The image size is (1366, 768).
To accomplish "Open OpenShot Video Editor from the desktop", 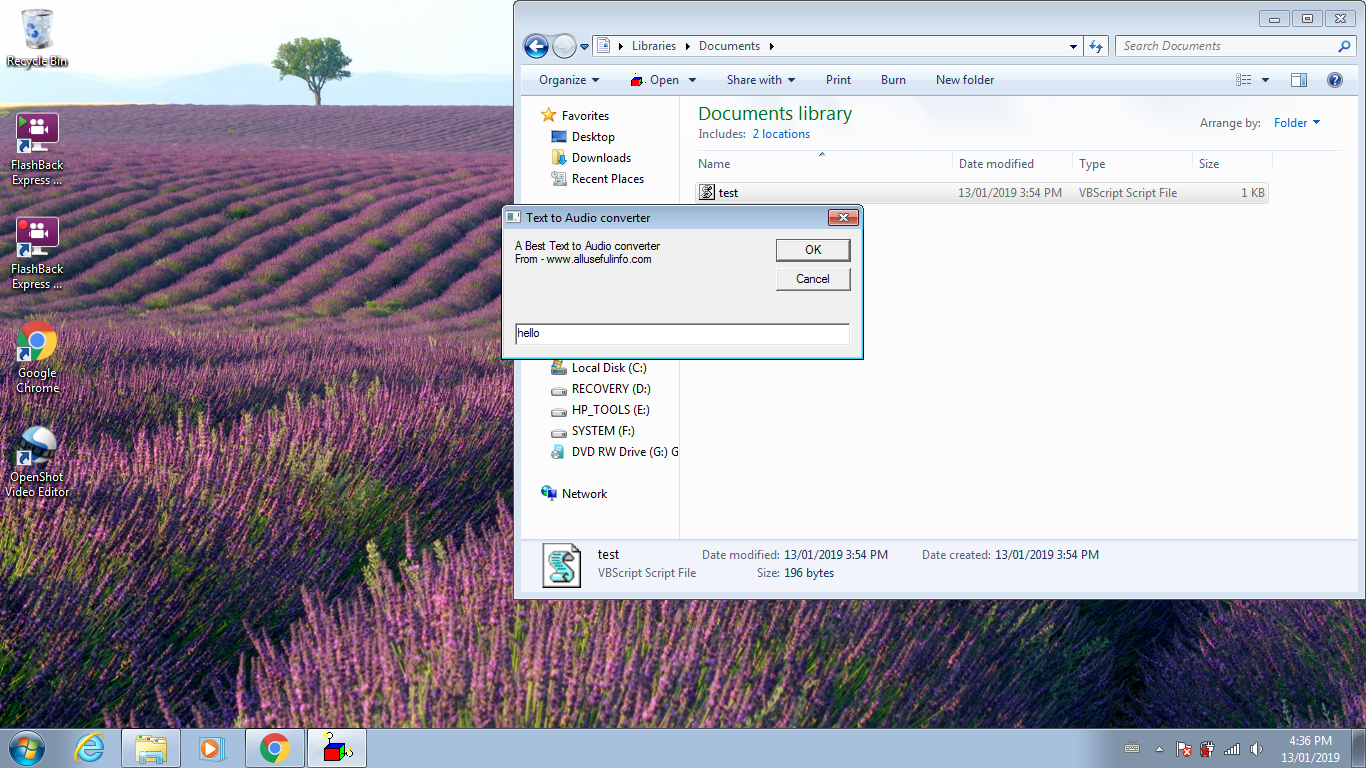I will click(36, 447).
